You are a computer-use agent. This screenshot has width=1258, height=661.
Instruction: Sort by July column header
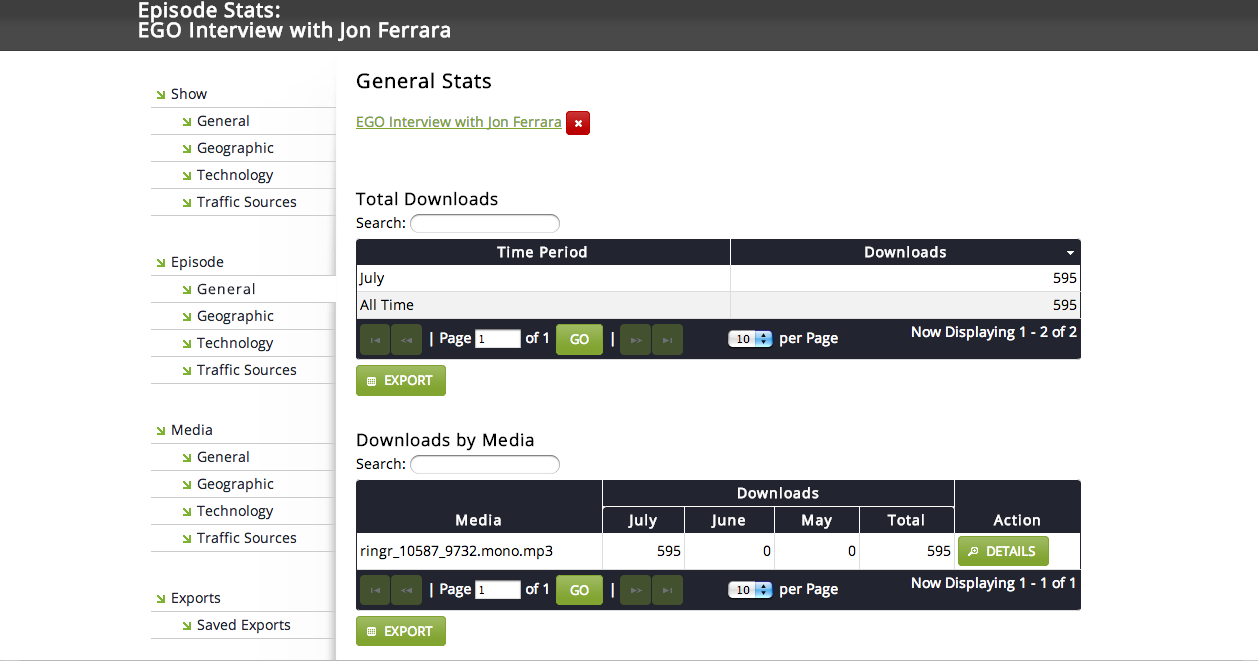(x=643, y=520)
